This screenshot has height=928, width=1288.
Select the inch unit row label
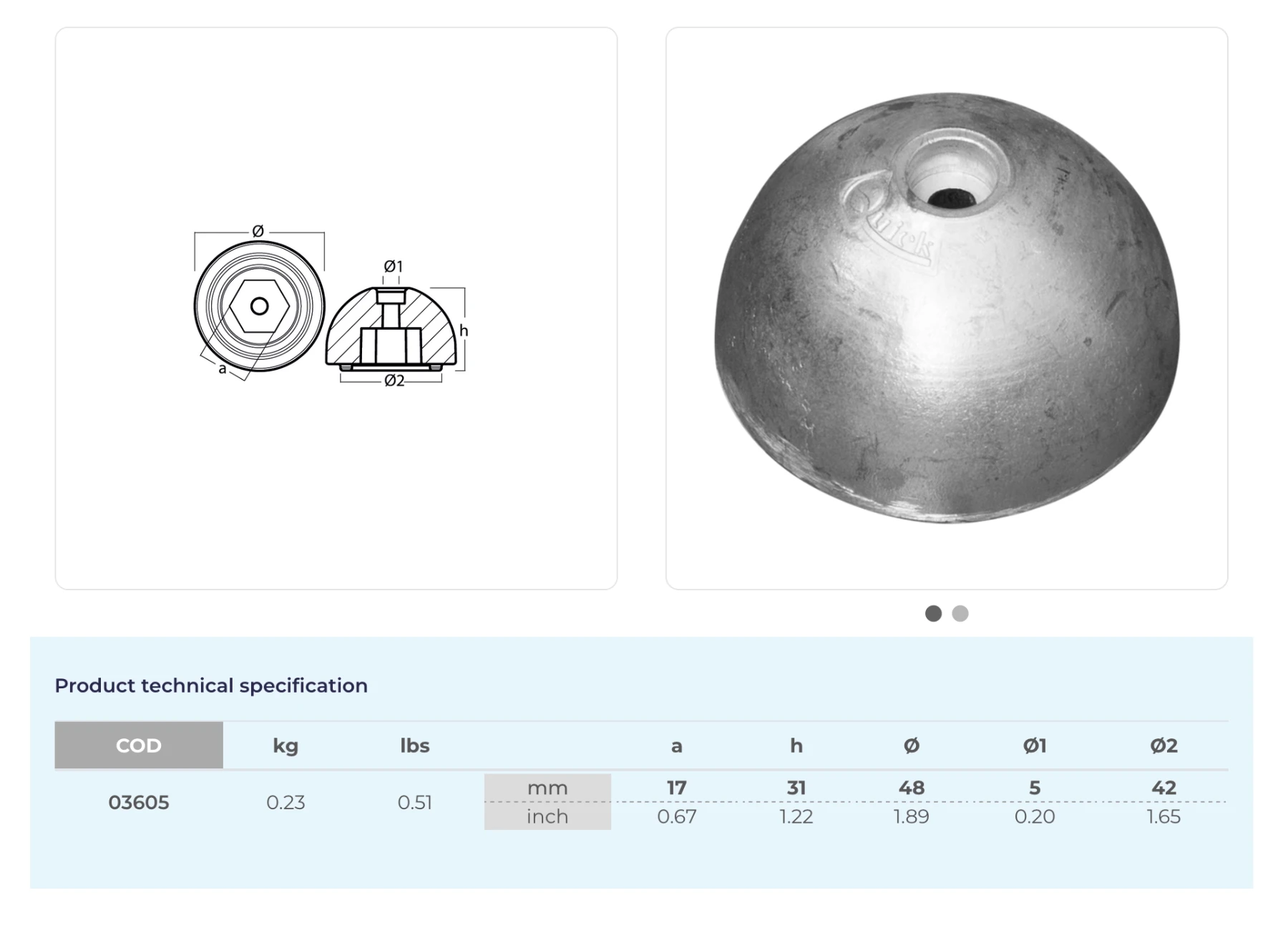click(x=547, y=816)
